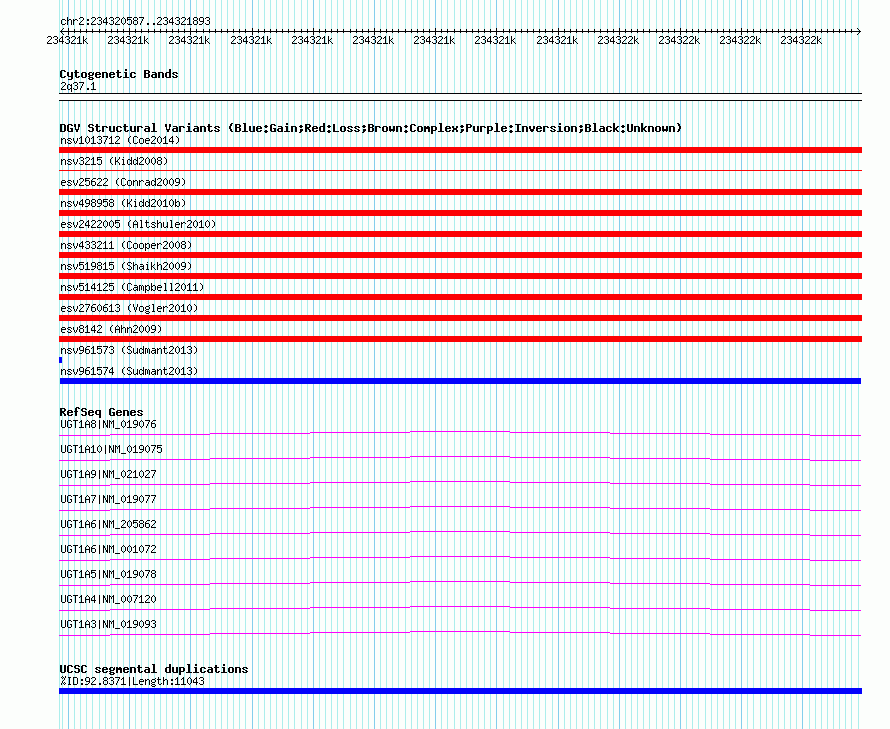
Task: Click the UGT1A6|NM_001072 gene label
Action: coord(108,550)
